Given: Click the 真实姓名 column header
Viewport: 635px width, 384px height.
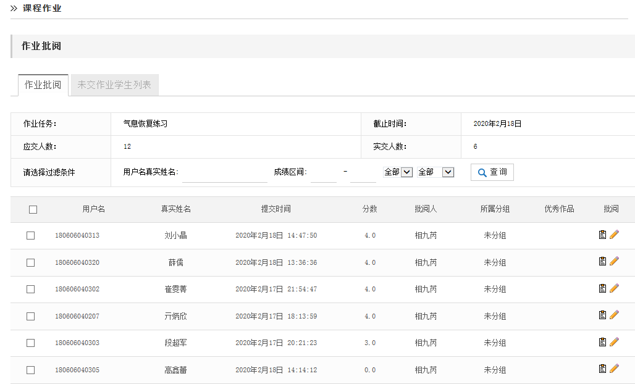Looking at the screenshot, I should (176, 209).
